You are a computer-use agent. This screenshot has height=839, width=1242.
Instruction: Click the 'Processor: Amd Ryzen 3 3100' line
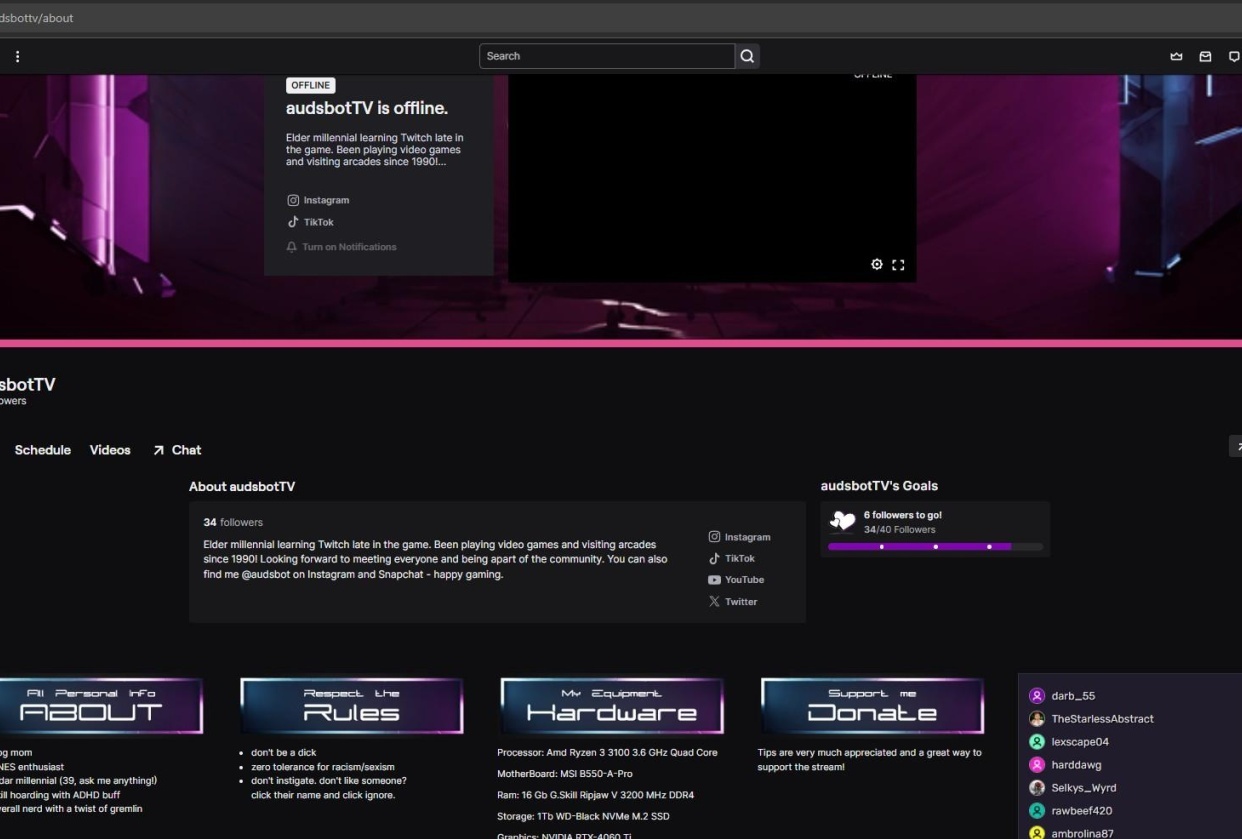pyautogui.click(x=607, y=753)
